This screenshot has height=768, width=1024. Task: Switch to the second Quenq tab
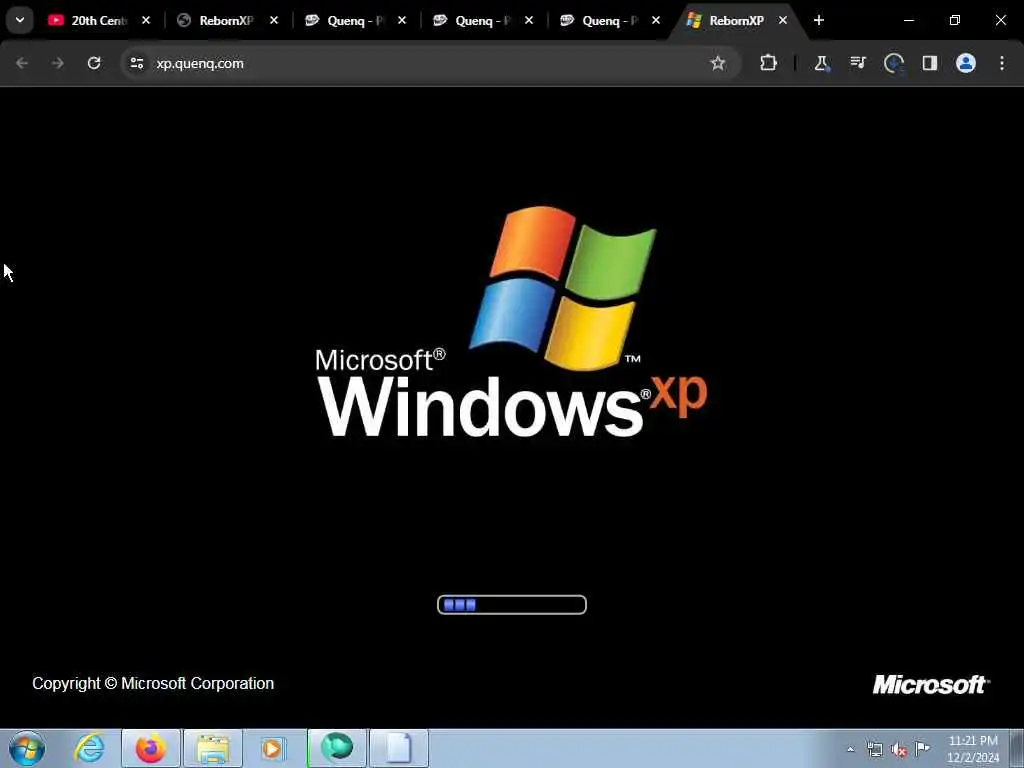point(481,21)
